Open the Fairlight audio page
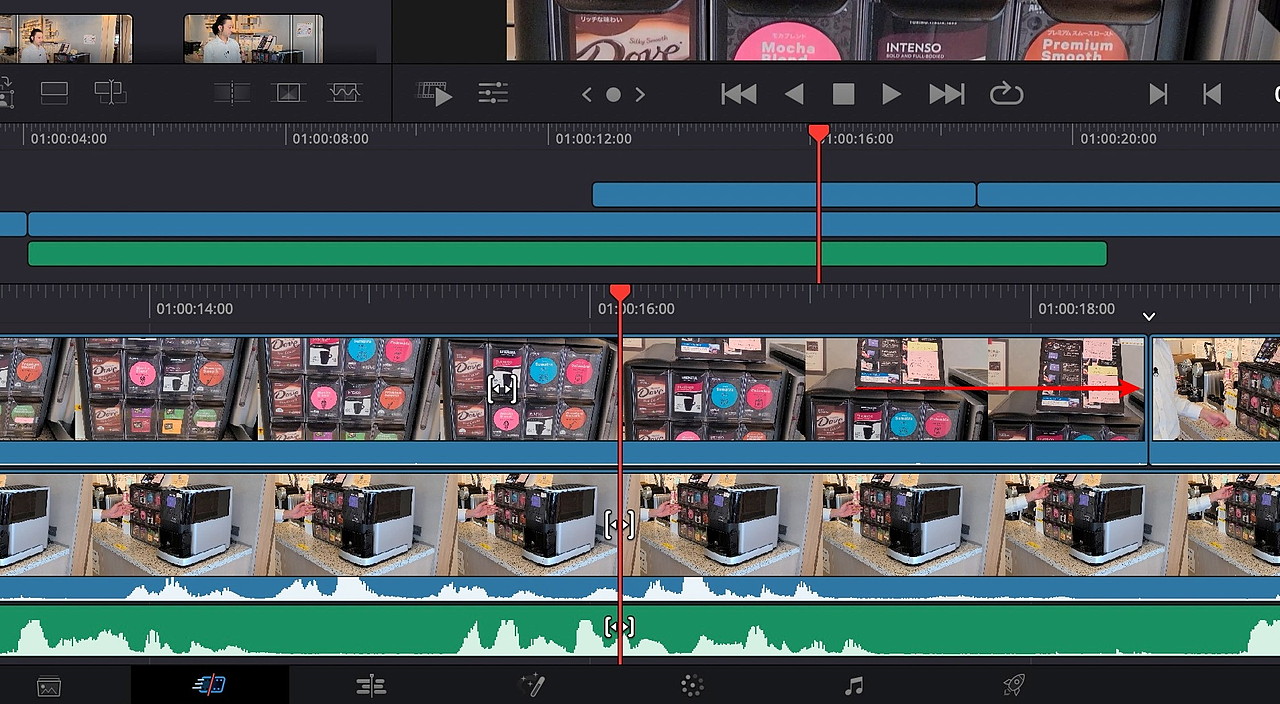Viewport: 1280px width, 704px height. 853,685
